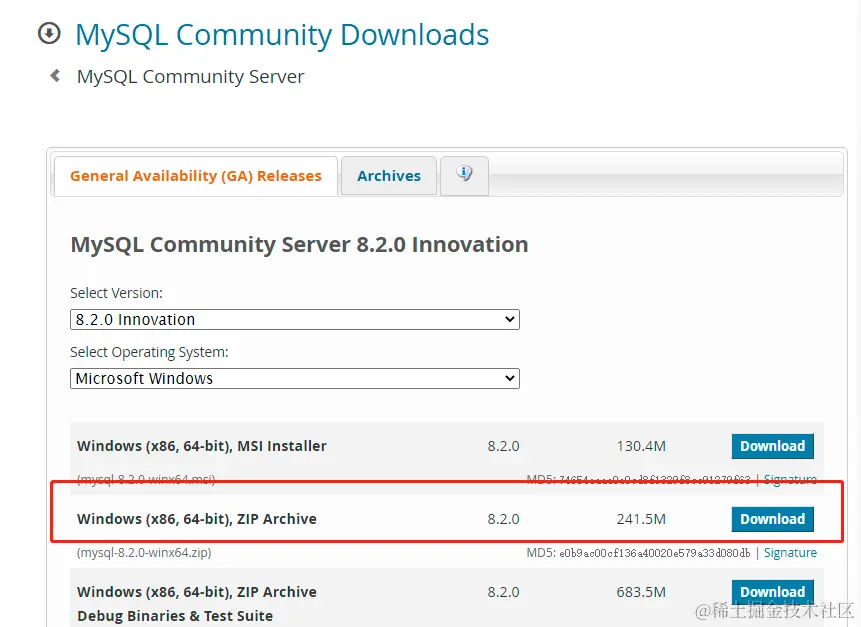The image size is (861, 627).
Task: Open the information icon tab
Action: (464, 175)
